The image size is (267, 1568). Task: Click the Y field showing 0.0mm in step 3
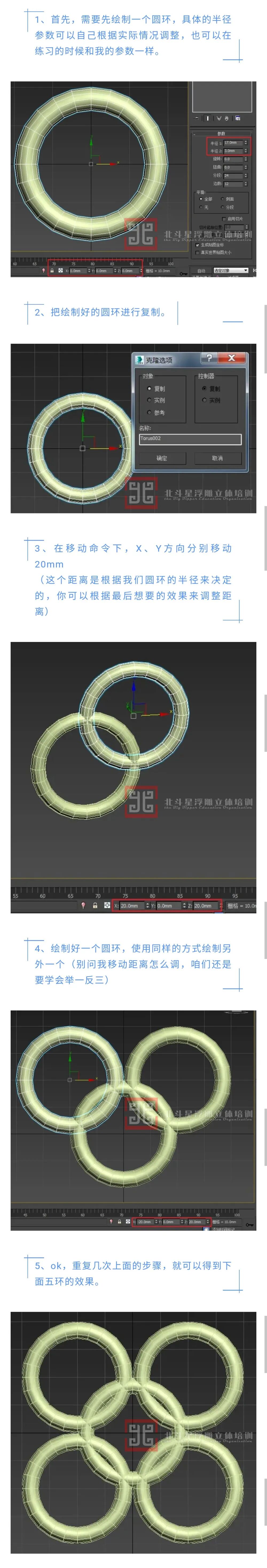(168, 906)
